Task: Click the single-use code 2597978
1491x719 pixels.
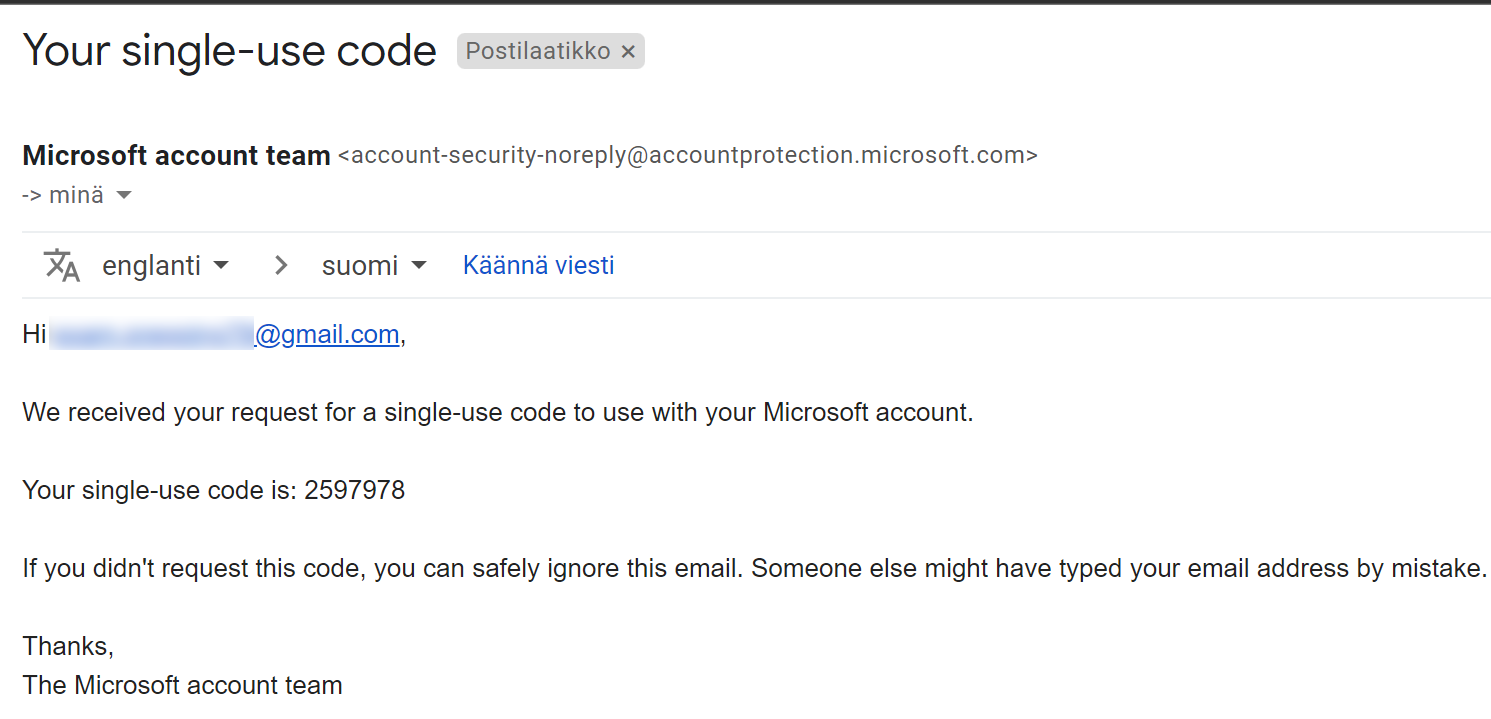Action: pos(355,490)
